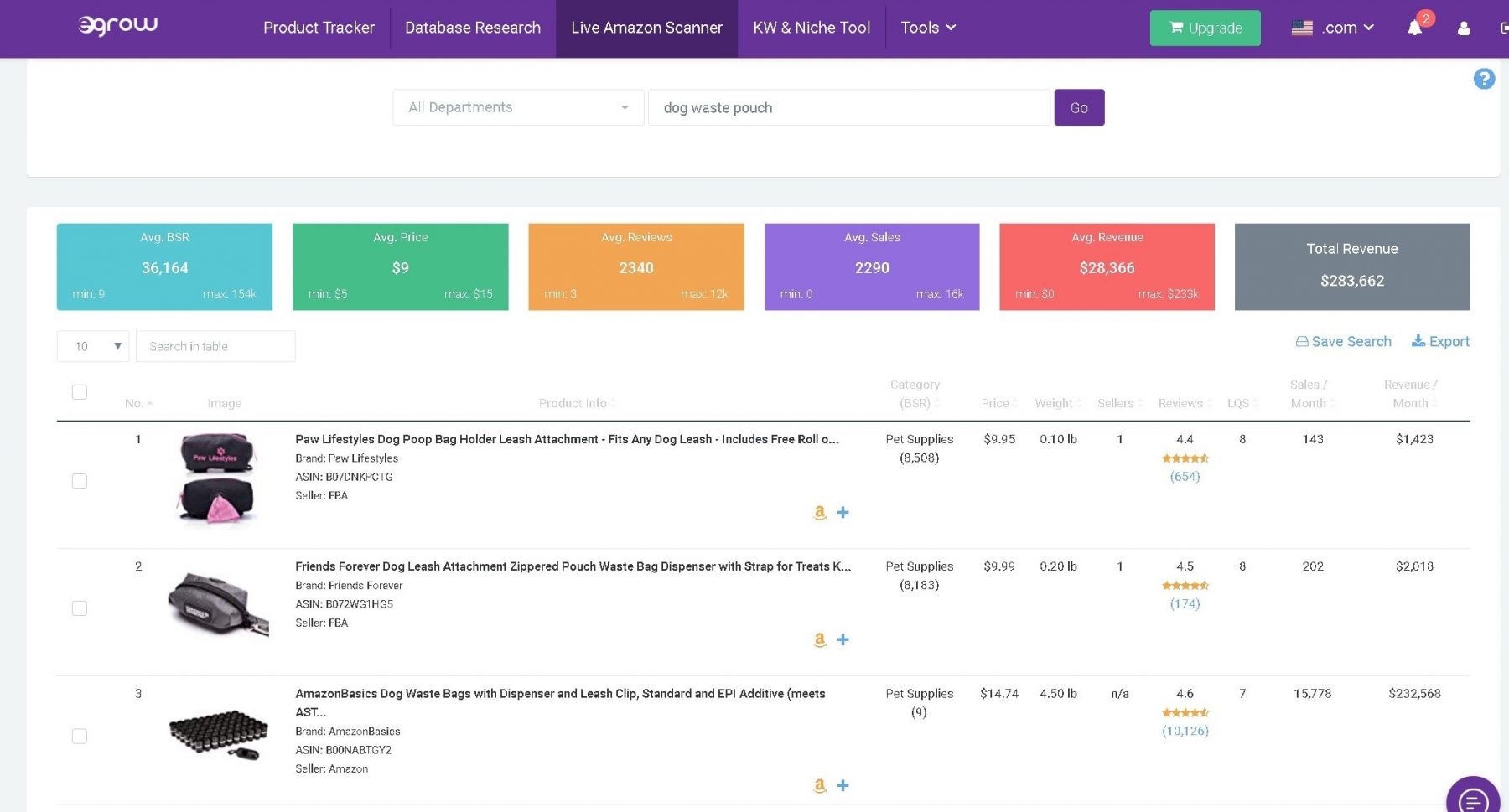Image resolution: width=1509 pixels, height=812 pixels.
Task: Click the Avg. Price green card
Action: [x=400, y=266]
